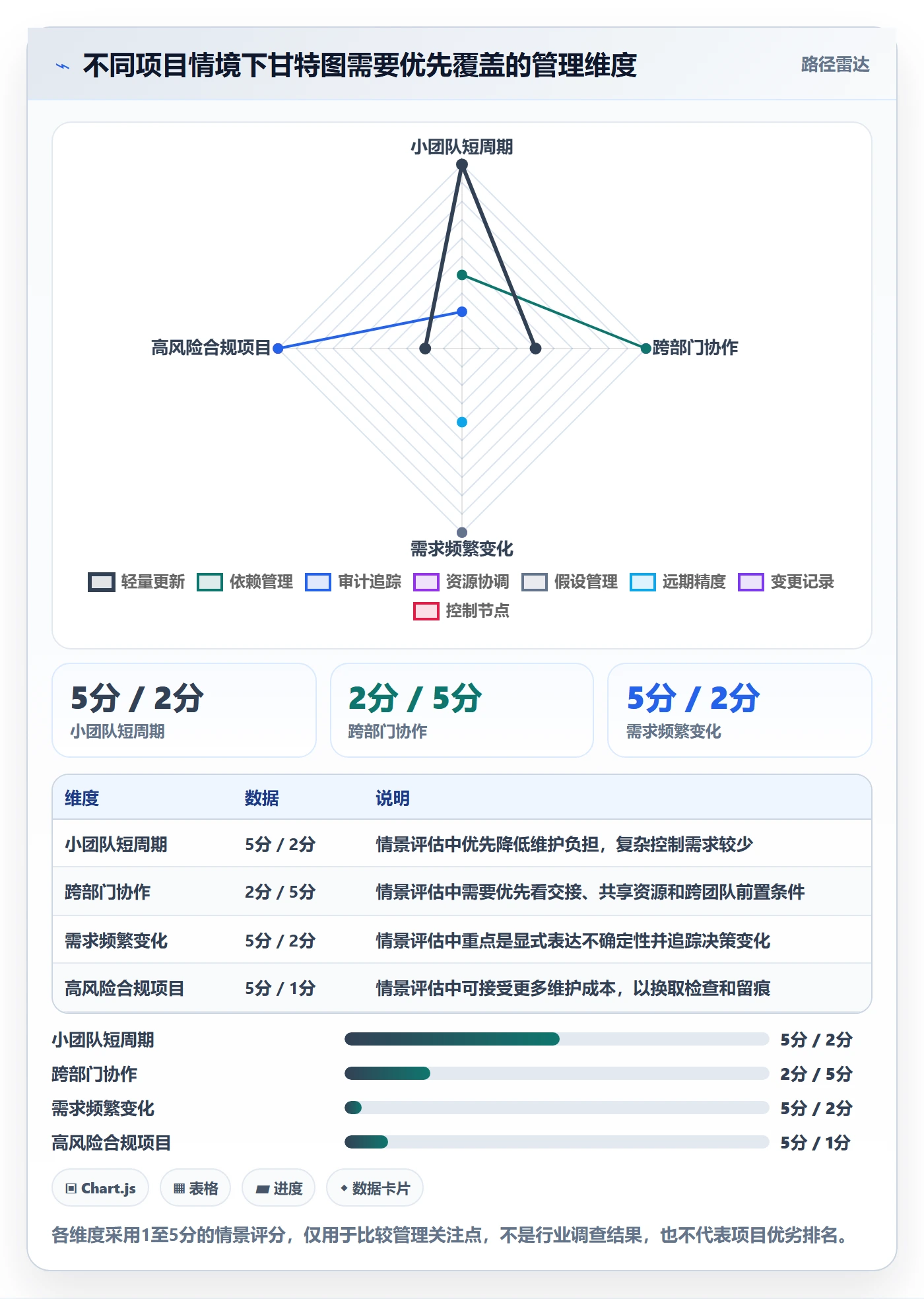924x1299 pixels.
Task: Click the 小团队短周期 radar axis label
Action: click(x=462, y=147)
